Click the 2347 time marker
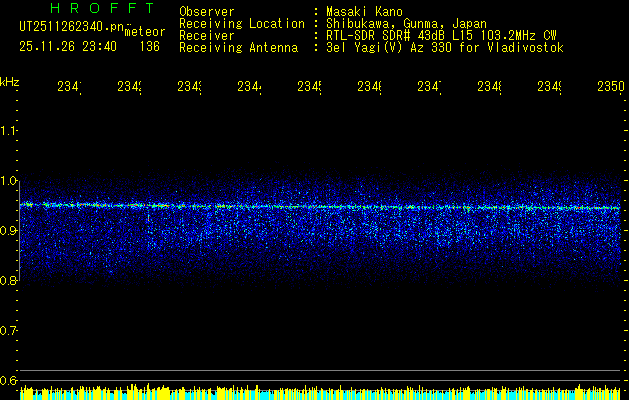The image size is (629, 400). tap(429, 86)
